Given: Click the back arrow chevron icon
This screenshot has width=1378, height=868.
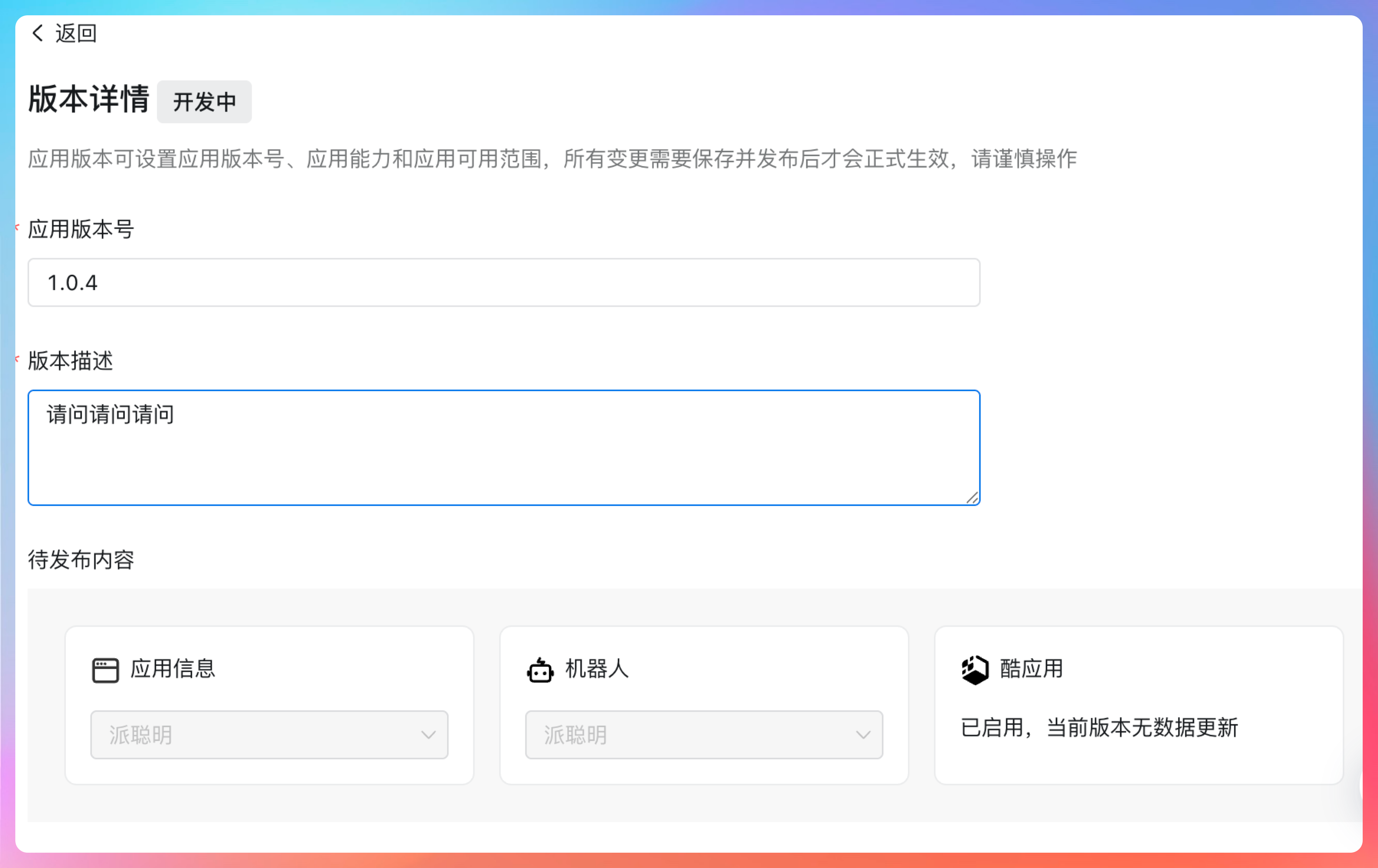Looking at the screenshot, I should coord(38,33).
